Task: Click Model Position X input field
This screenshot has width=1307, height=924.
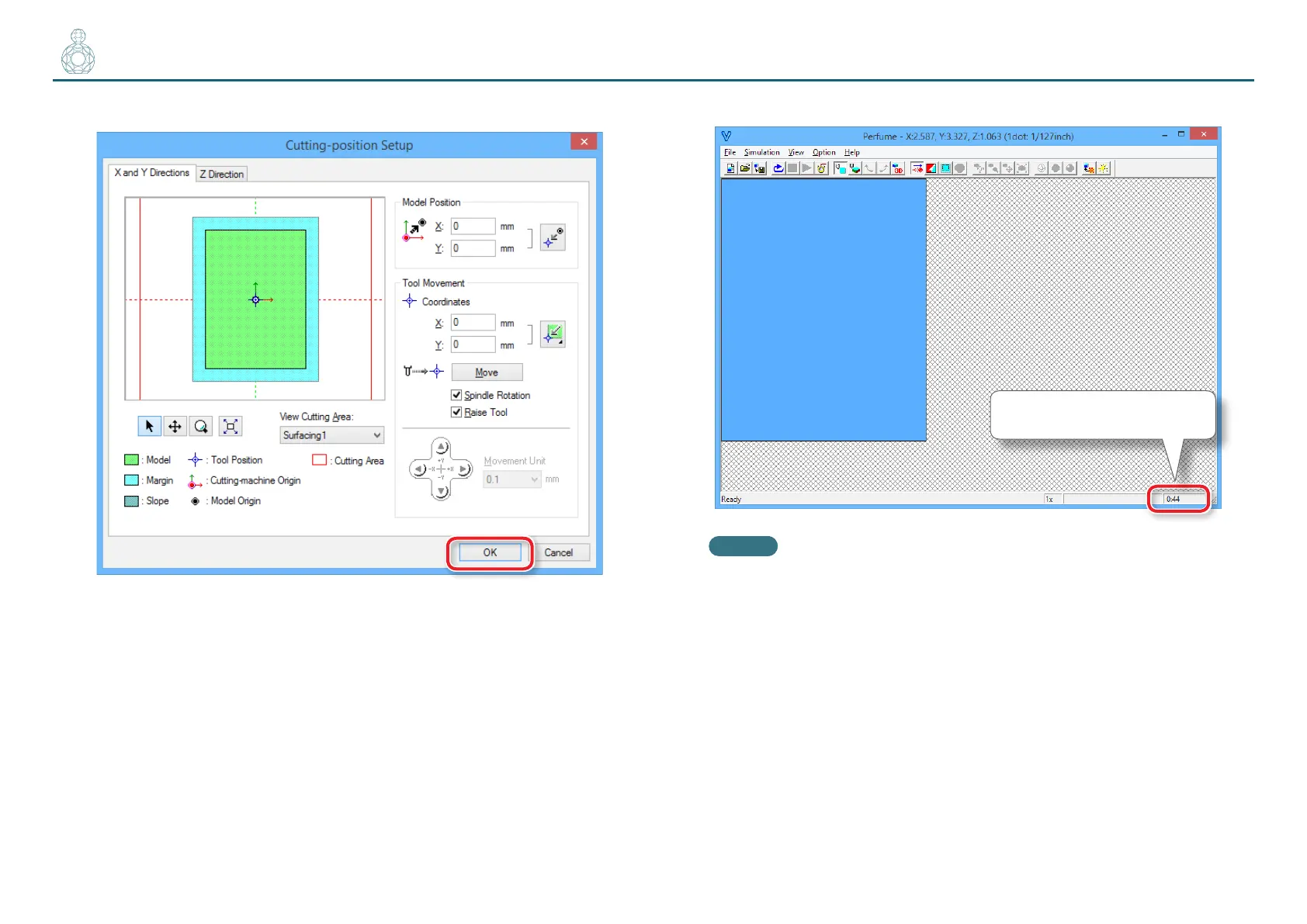Action: [473, 226]
